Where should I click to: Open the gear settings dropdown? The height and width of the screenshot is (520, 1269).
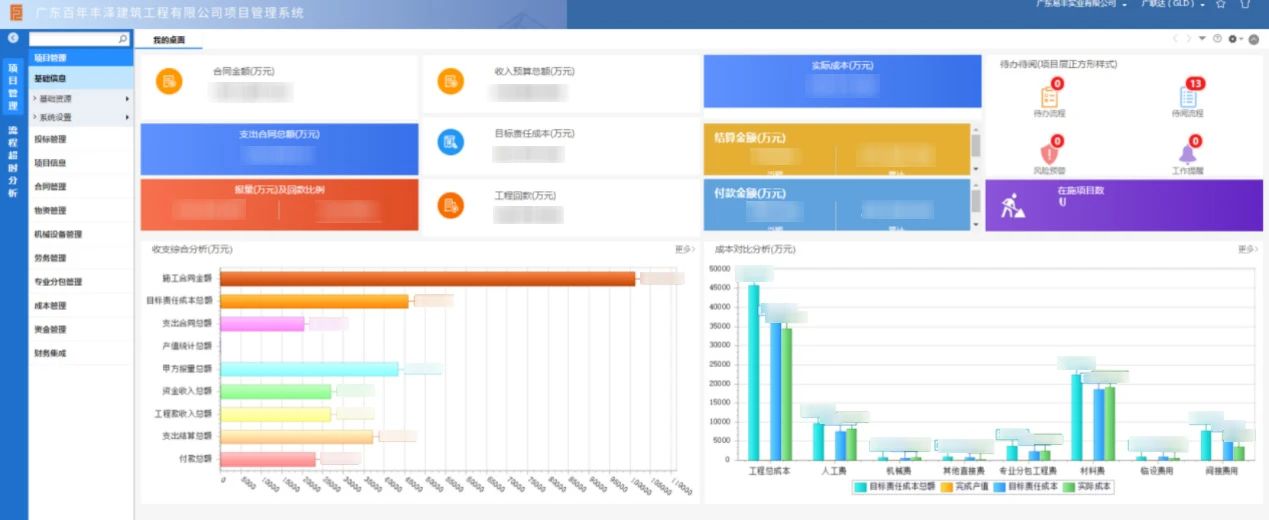click(1234, 39)
